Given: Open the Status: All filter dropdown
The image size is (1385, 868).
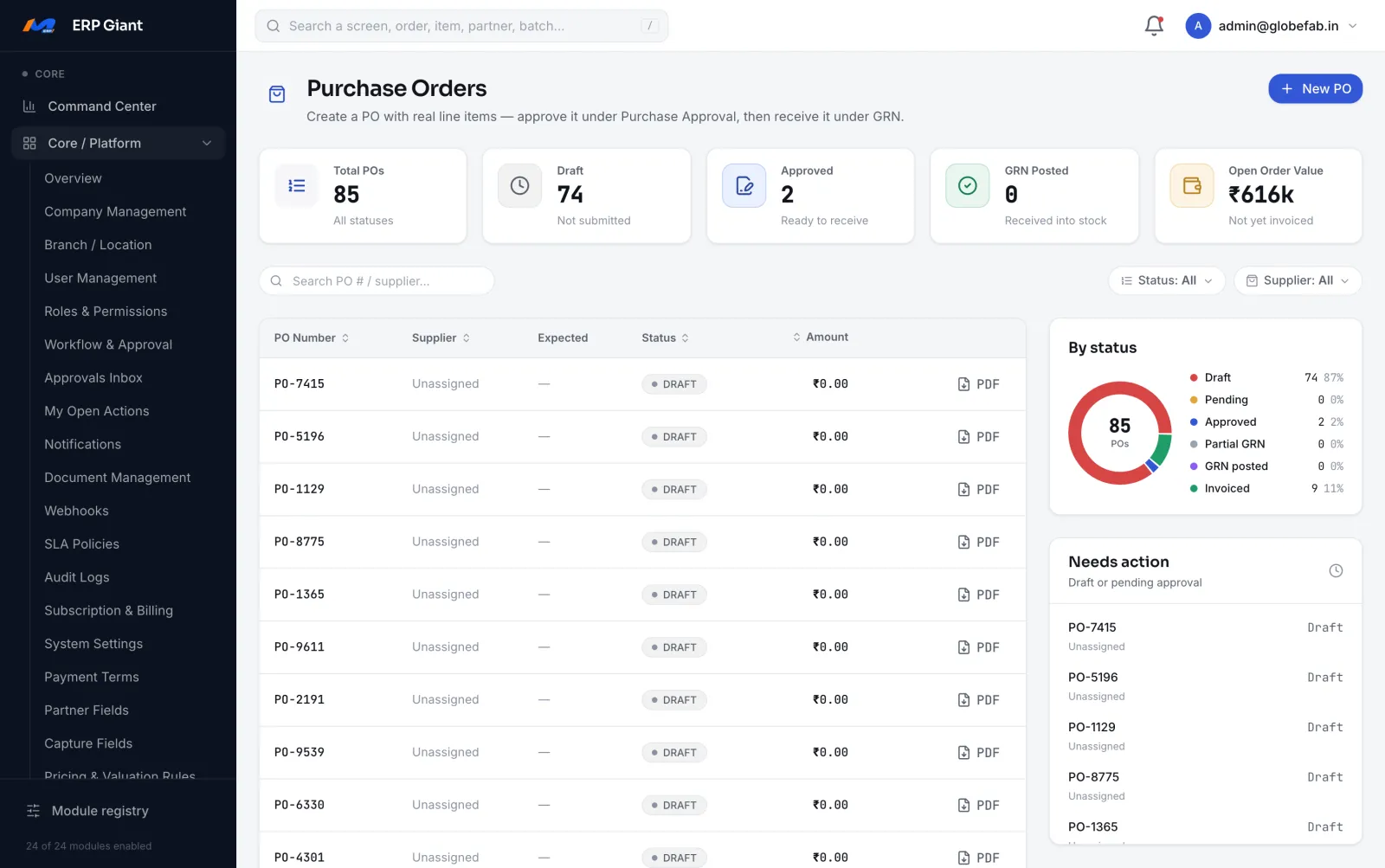Looking at the screenshot, I should point(1167,280).
